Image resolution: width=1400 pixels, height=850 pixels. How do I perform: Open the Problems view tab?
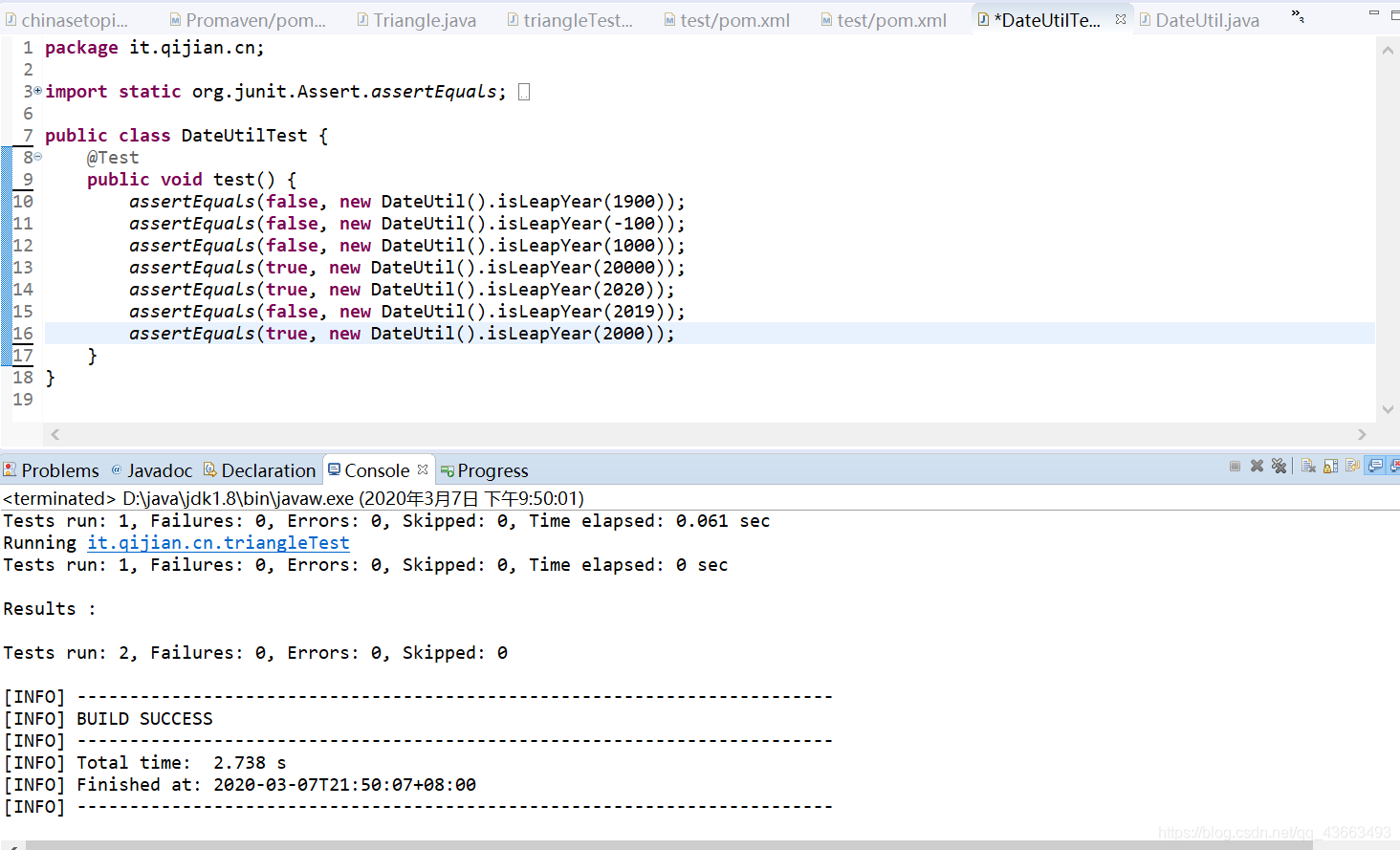pos(51,469)
